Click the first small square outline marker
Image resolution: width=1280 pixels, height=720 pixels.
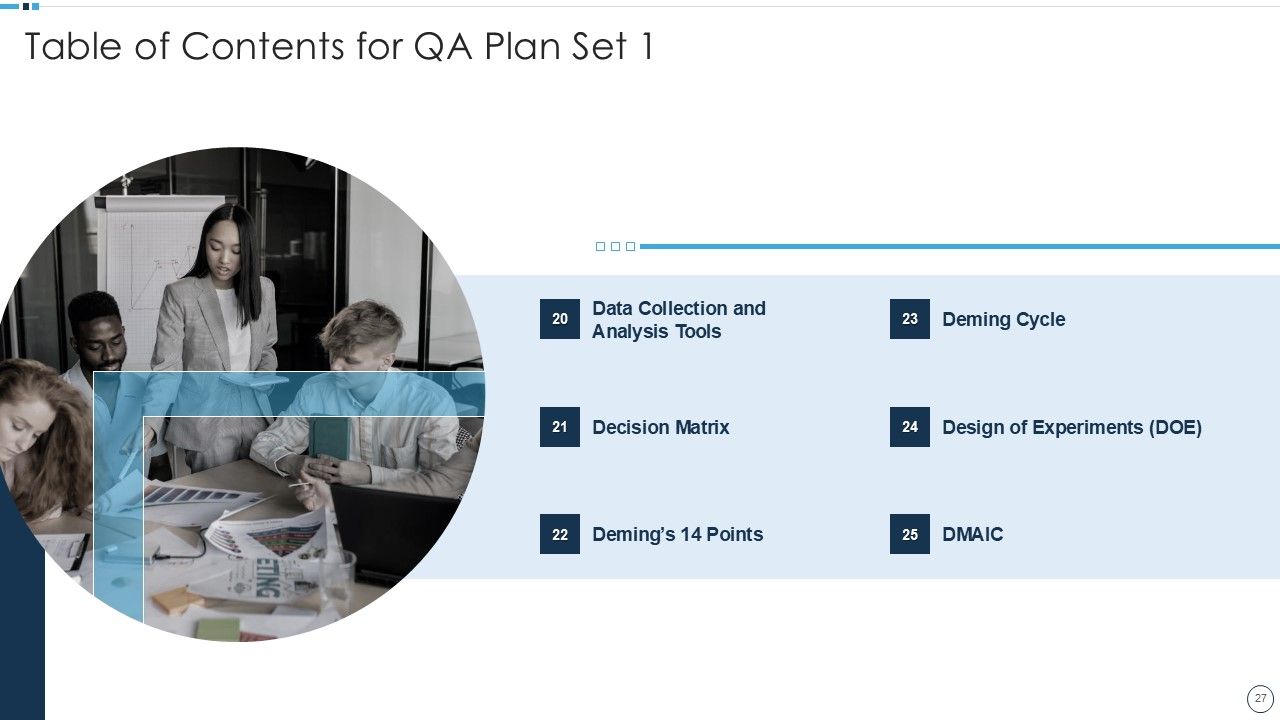[x=600, y=246]
